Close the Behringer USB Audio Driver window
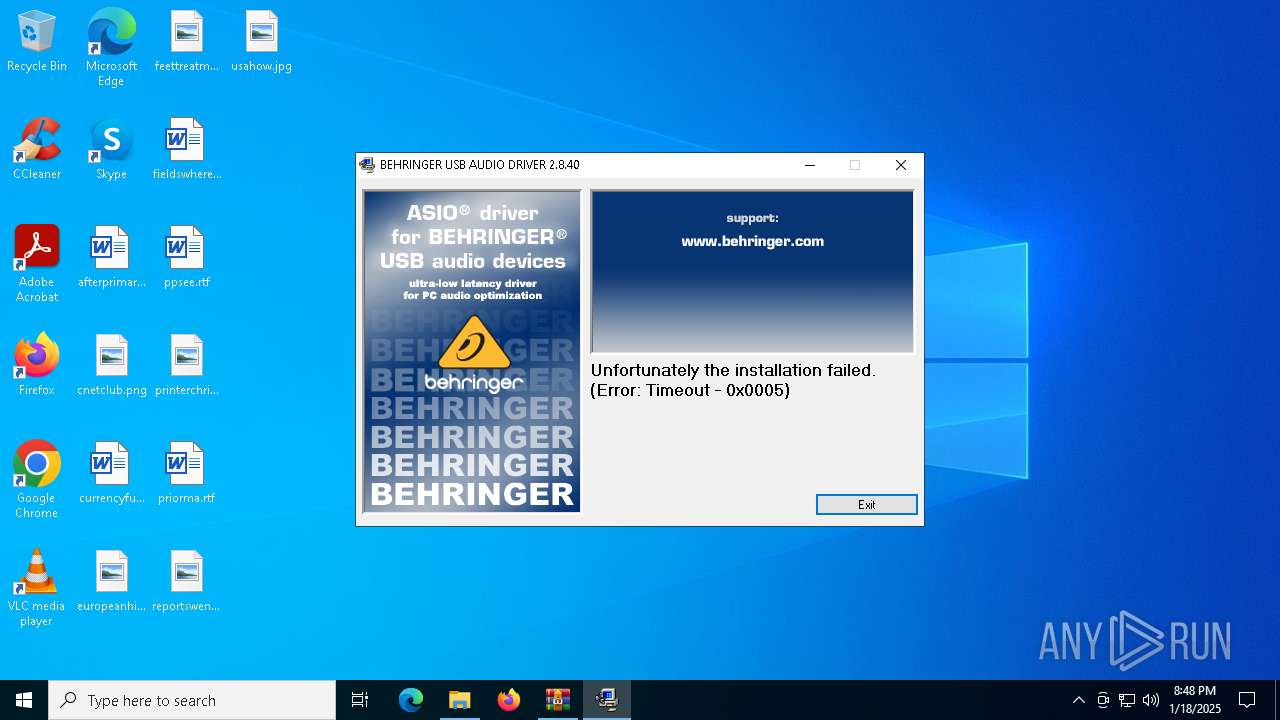This screenshot has height=720, width=1280. click(x=901, y=165)
